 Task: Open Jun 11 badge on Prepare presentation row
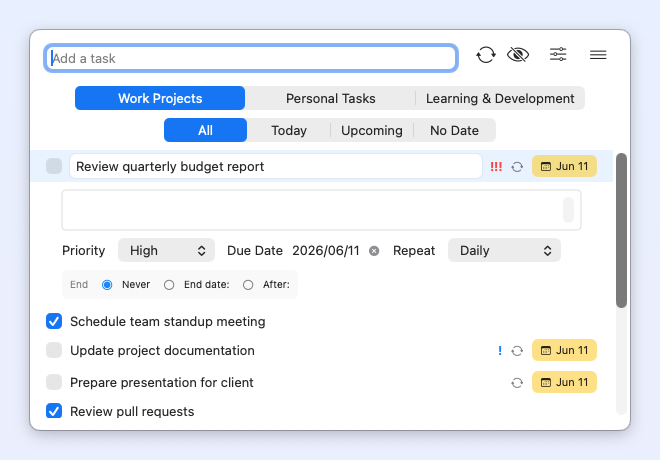click(x=564, y=382)
